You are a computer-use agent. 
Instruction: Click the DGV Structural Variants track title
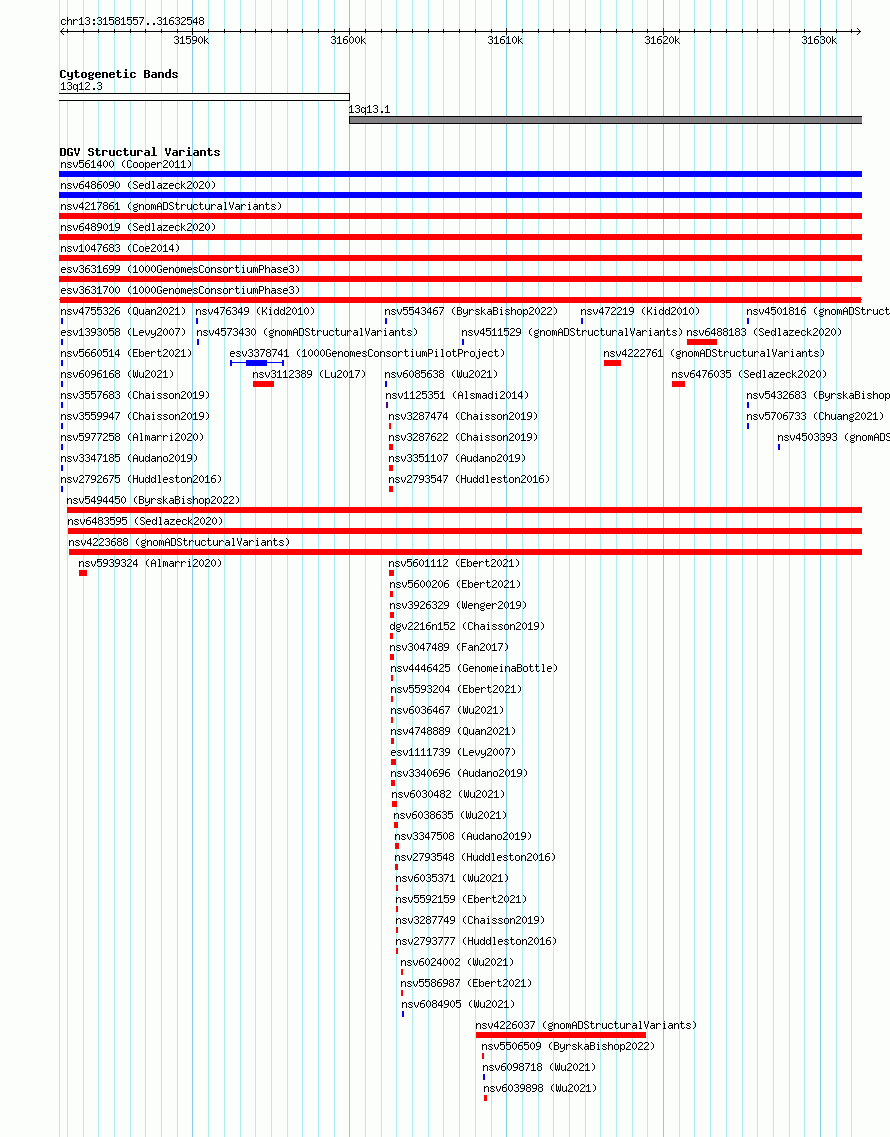pyautogui.click(x=140, y=152)
